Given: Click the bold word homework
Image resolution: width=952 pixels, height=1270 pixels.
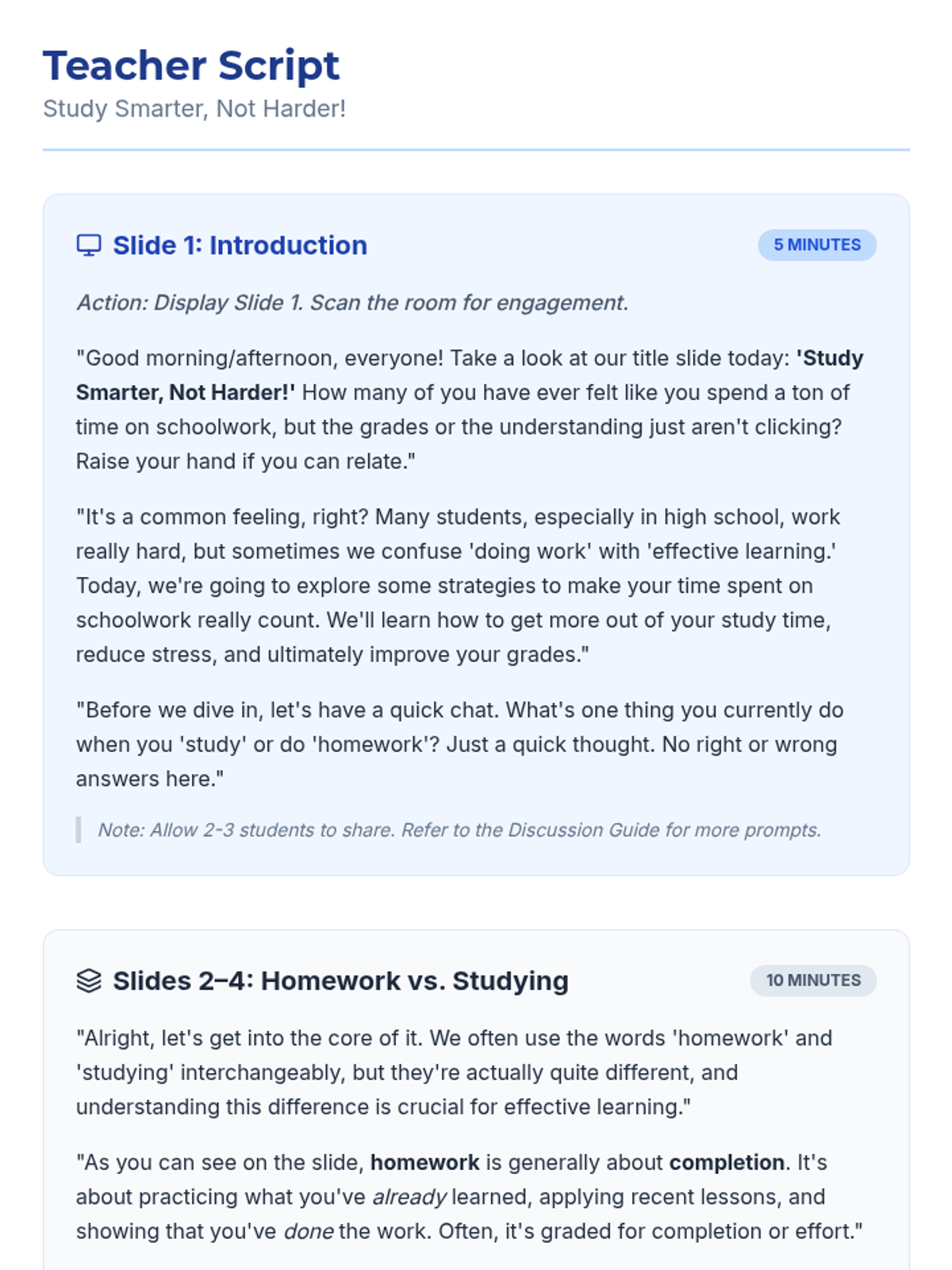Looking at the screenshot, I should (x=424, y=1163).
